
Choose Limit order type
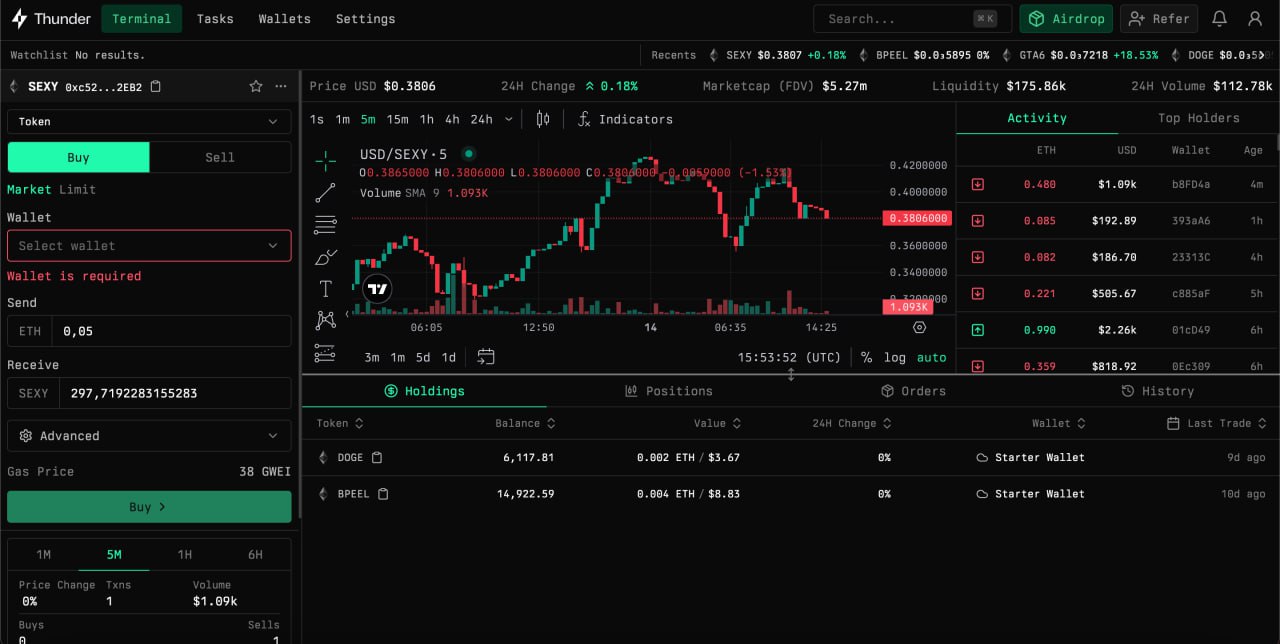(x=78, y=189)
